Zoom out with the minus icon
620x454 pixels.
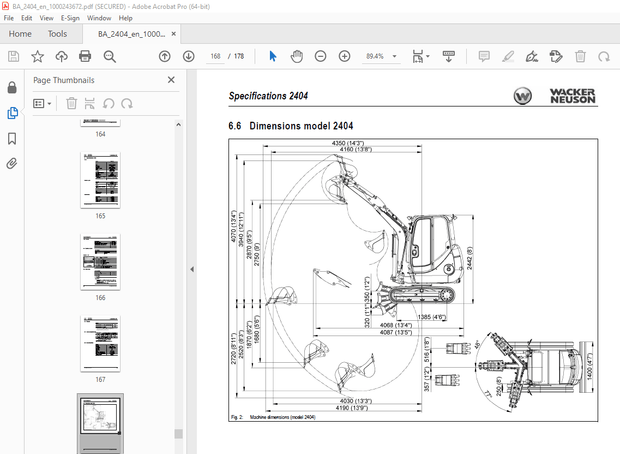click(x=320, y=57)
